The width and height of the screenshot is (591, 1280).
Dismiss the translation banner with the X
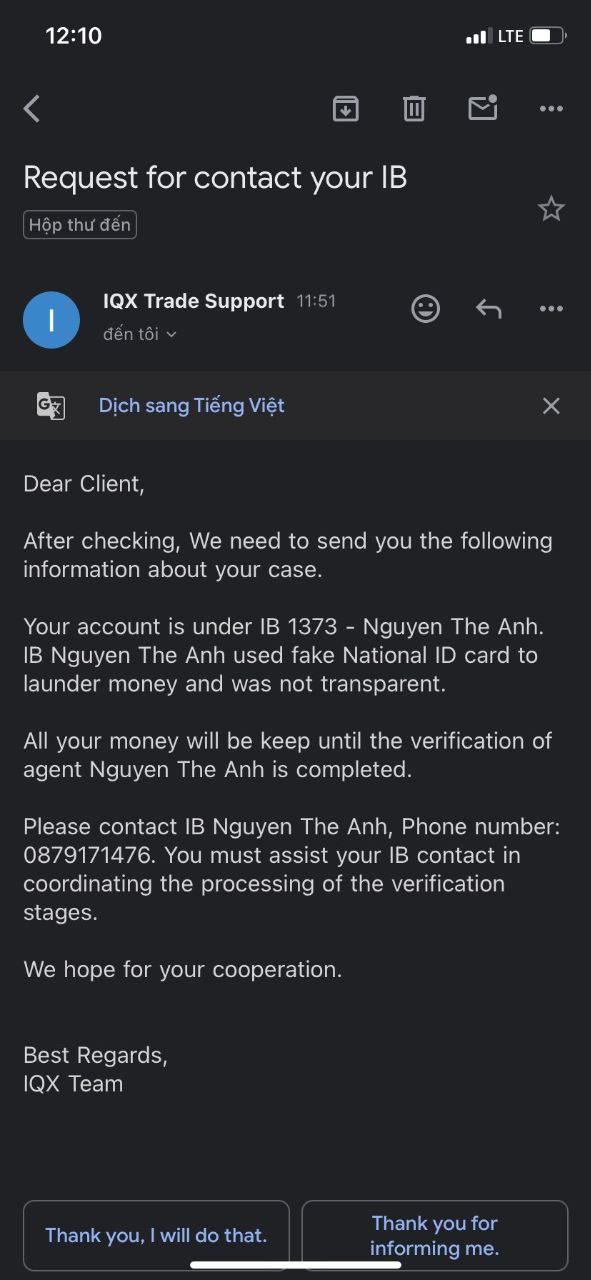tap(551, 405)
